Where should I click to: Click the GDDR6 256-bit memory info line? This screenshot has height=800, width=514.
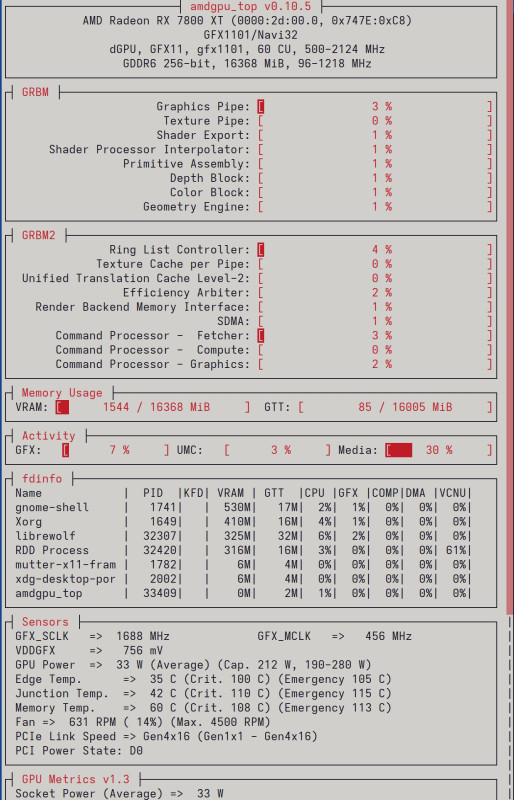(x=247, y=63)
